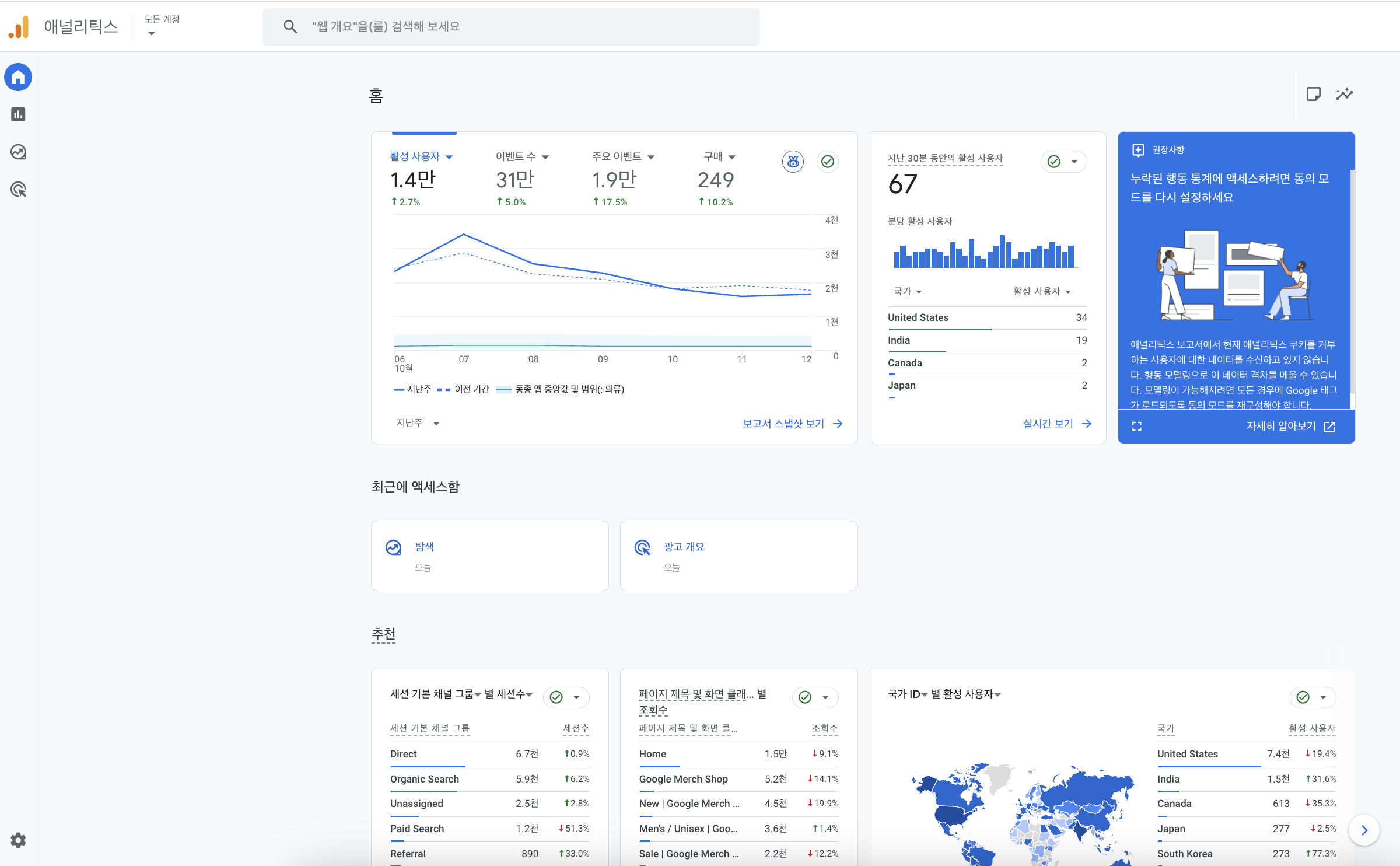Click the Insights sparkline icon
Screen dimensions: 1400x866
(x=1345, y=94)
